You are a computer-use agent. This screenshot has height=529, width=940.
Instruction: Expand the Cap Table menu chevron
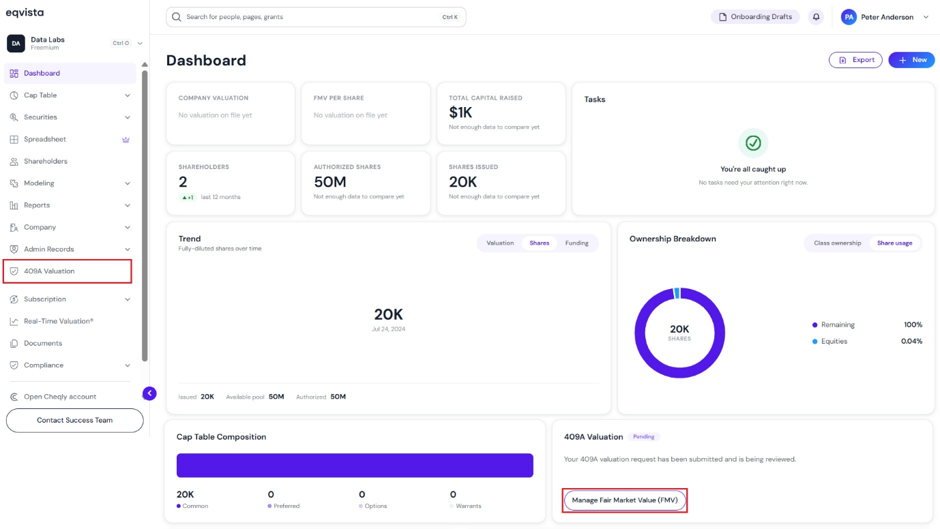127,95
